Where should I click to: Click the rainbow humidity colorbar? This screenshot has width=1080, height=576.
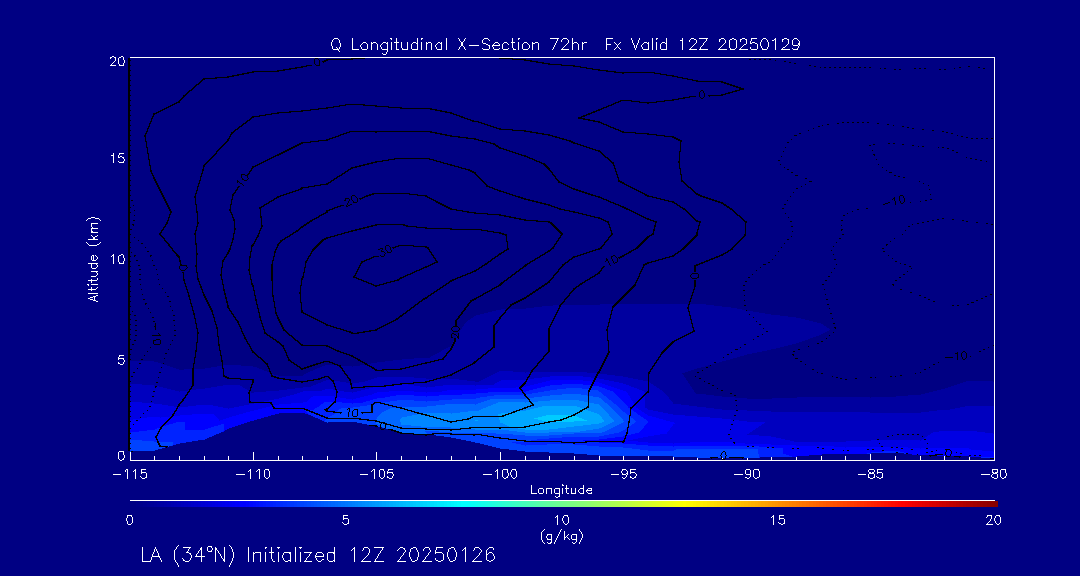pyautogui.click(x=563, y=503)
